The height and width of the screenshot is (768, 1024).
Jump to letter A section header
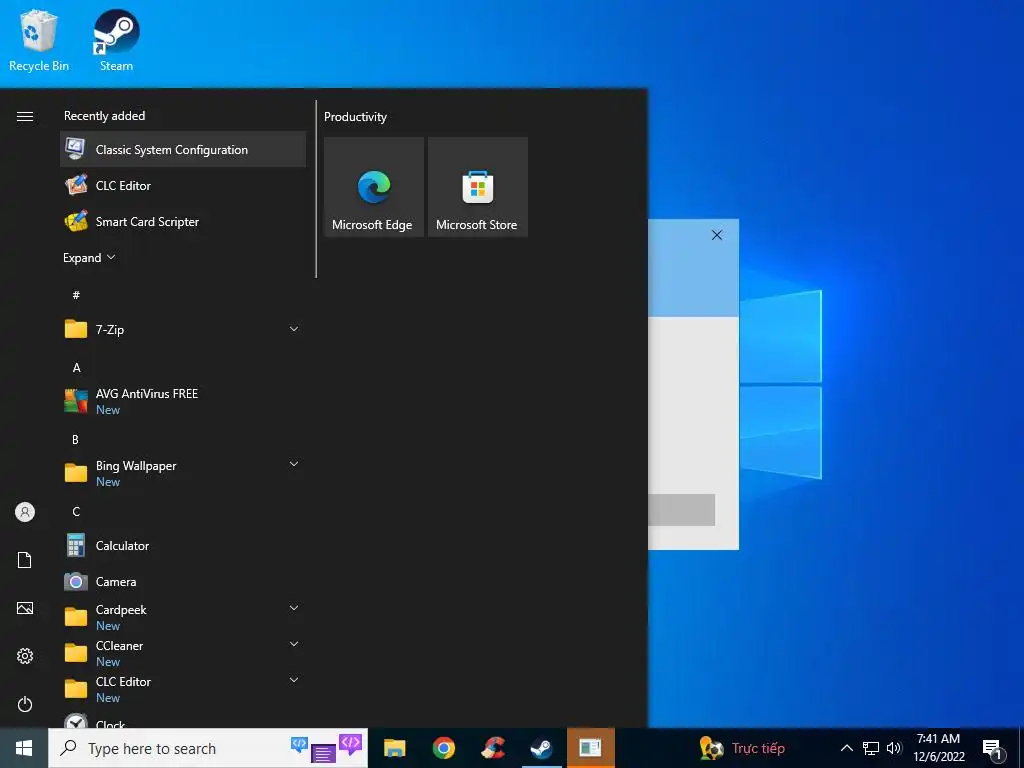click(x=76, y=367)
